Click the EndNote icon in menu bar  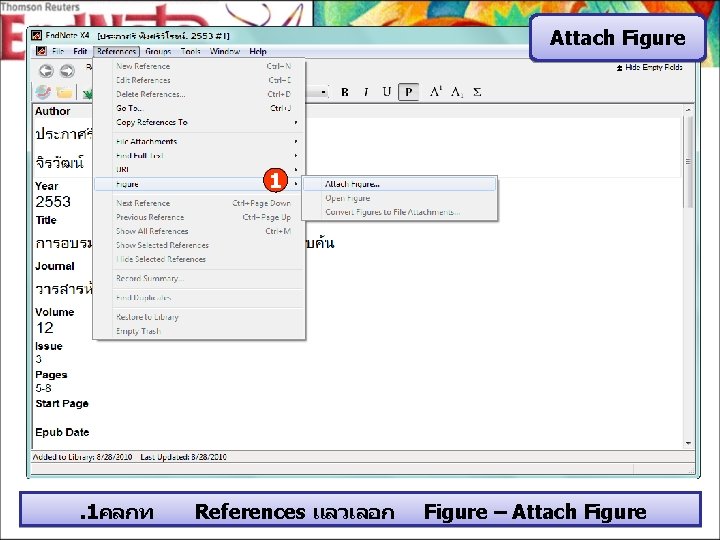(x=41, y=51)
